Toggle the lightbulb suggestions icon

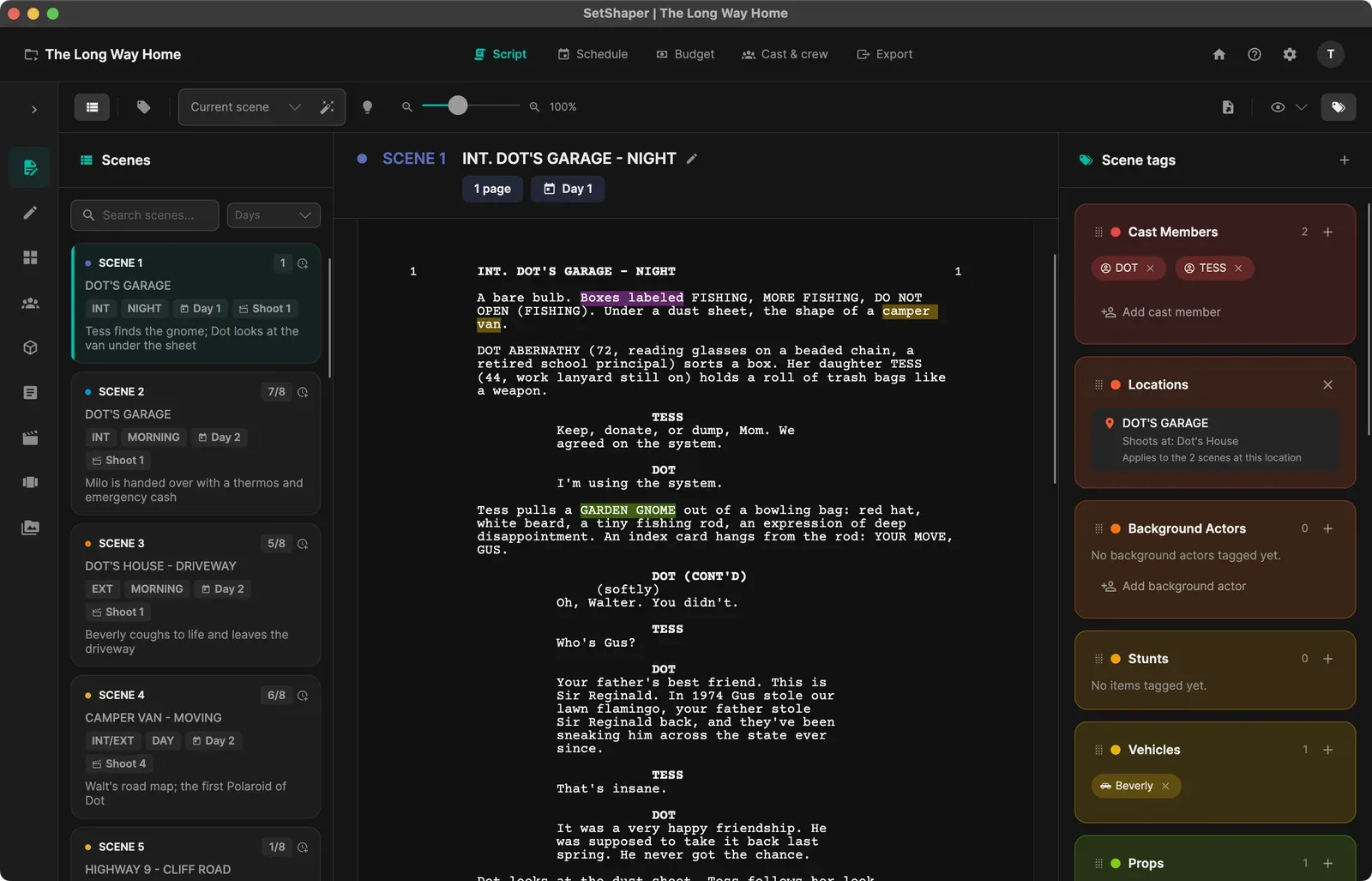click(x=367, y=107)
